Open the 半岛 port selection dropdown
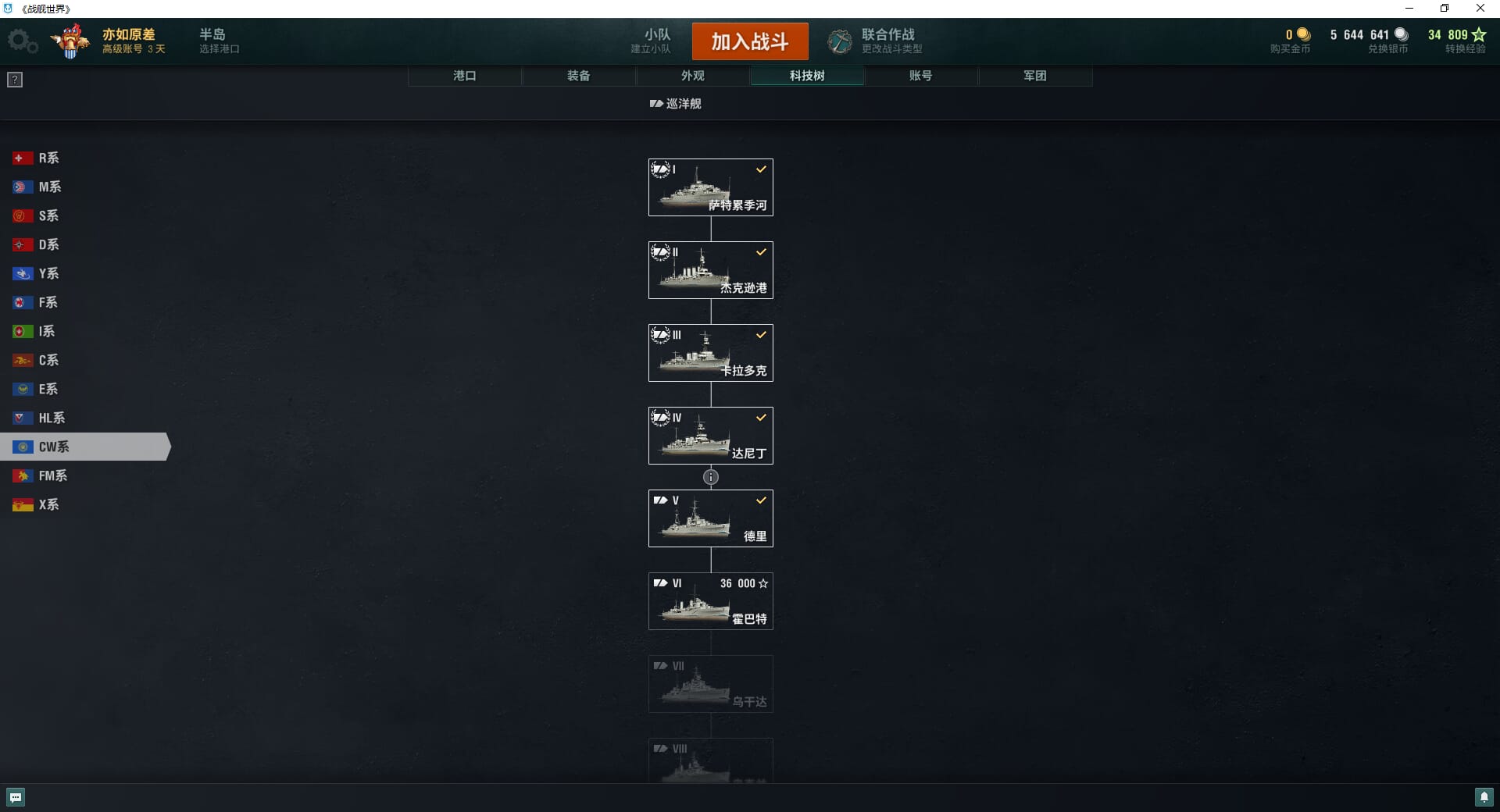This screenshot has width=1500, height=812. 219,41
